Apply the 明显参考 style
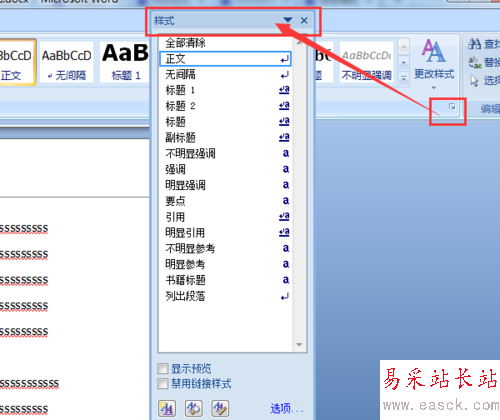500x420 pixels. click(x=225, y=264)
